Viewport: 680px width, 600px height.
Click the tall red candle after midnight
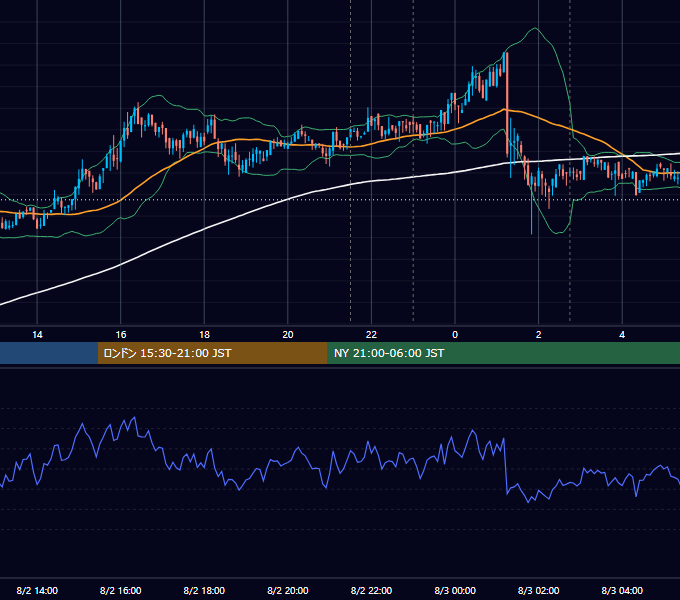pyautogui.click(x=507, y=104)
